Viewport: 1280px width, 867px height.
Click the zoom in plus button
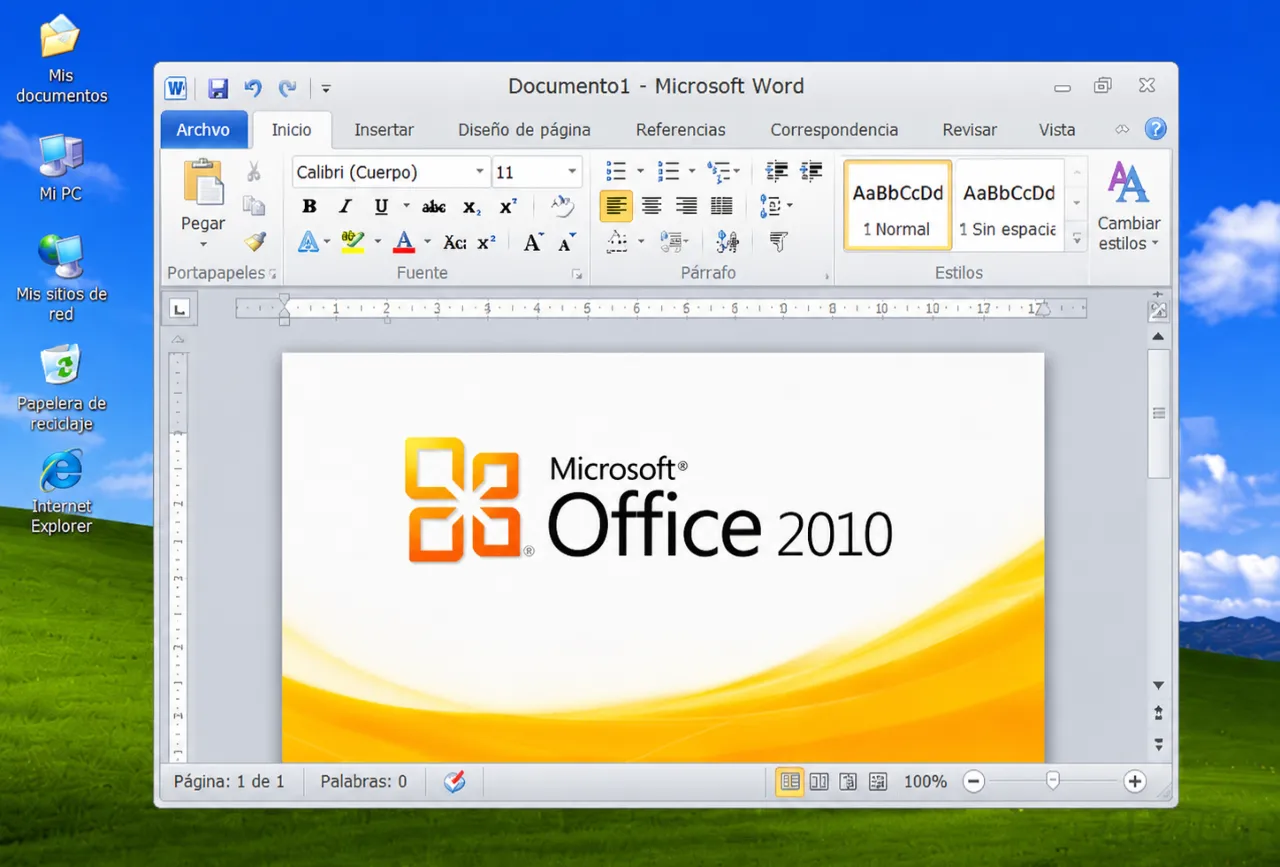coord(1134,781)
